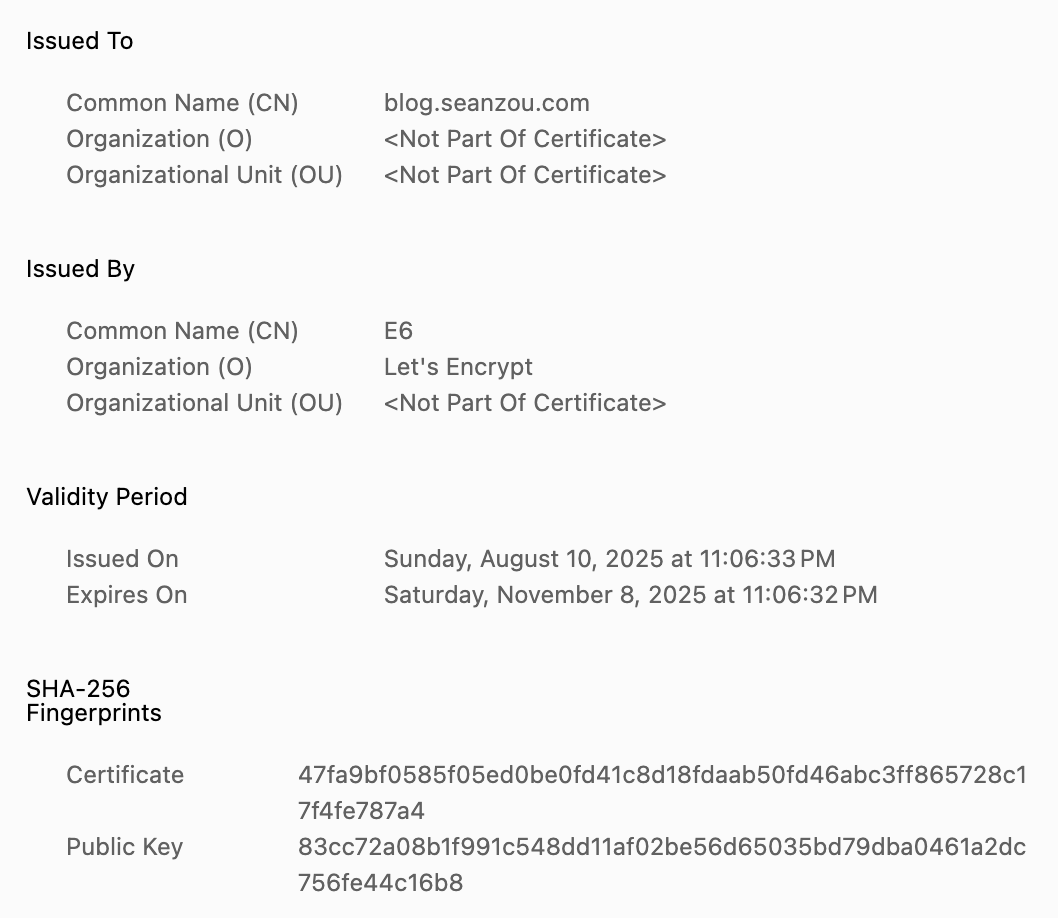Image resolution: width=1058 pixels, height=918 pixels.
Task: Click the SHA-256 Fingerprints heading
Action: pos(93,700)
